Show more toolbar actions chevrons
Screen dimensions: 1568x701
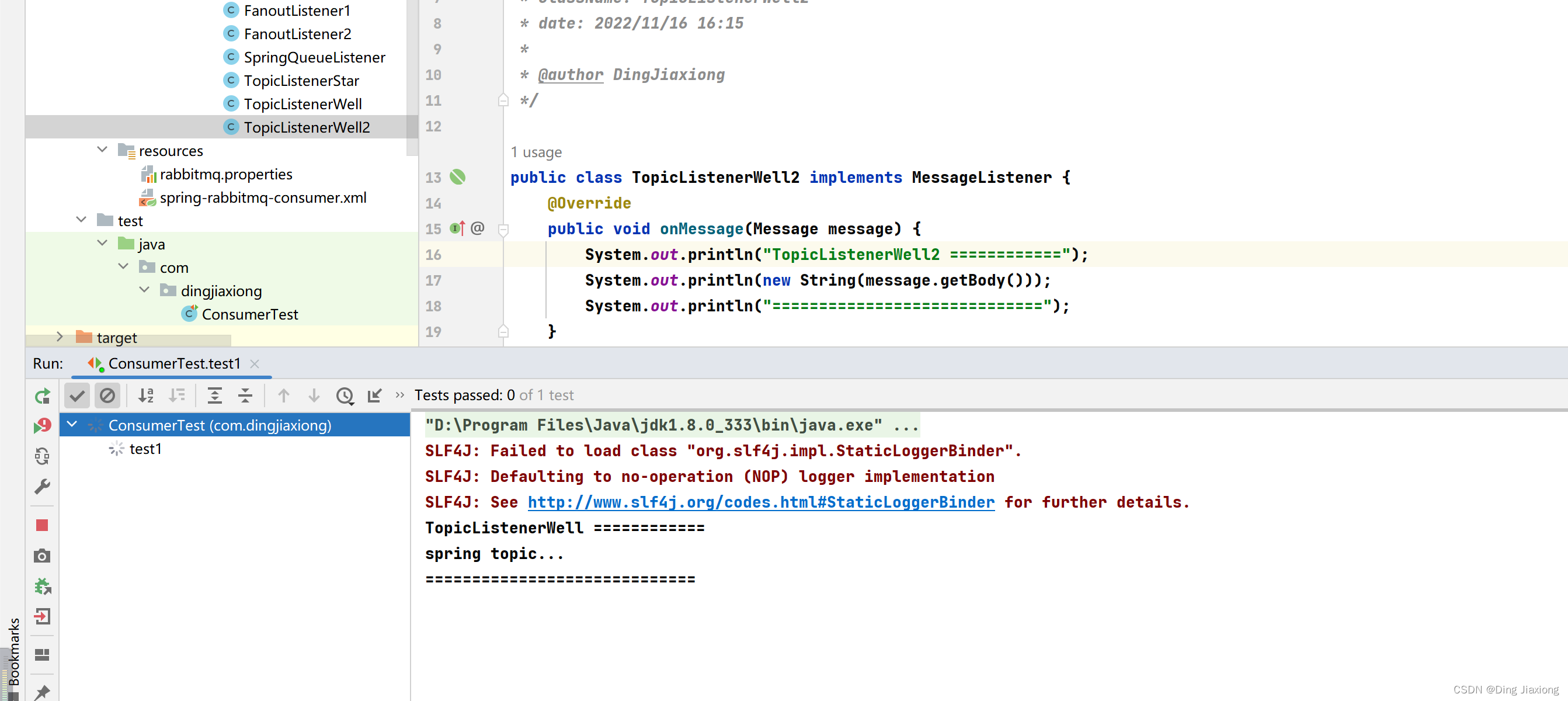[400, 395]
